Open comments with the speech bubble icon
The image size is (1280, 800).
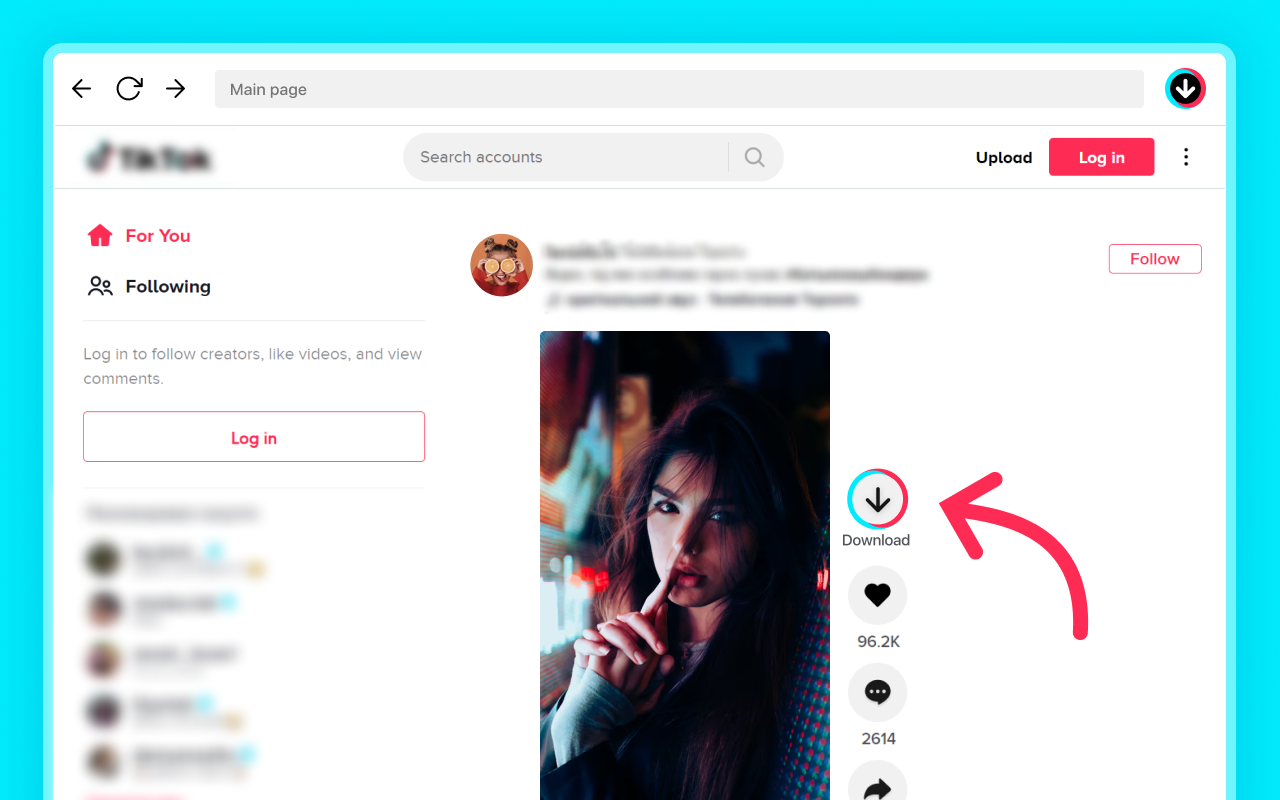877,693
